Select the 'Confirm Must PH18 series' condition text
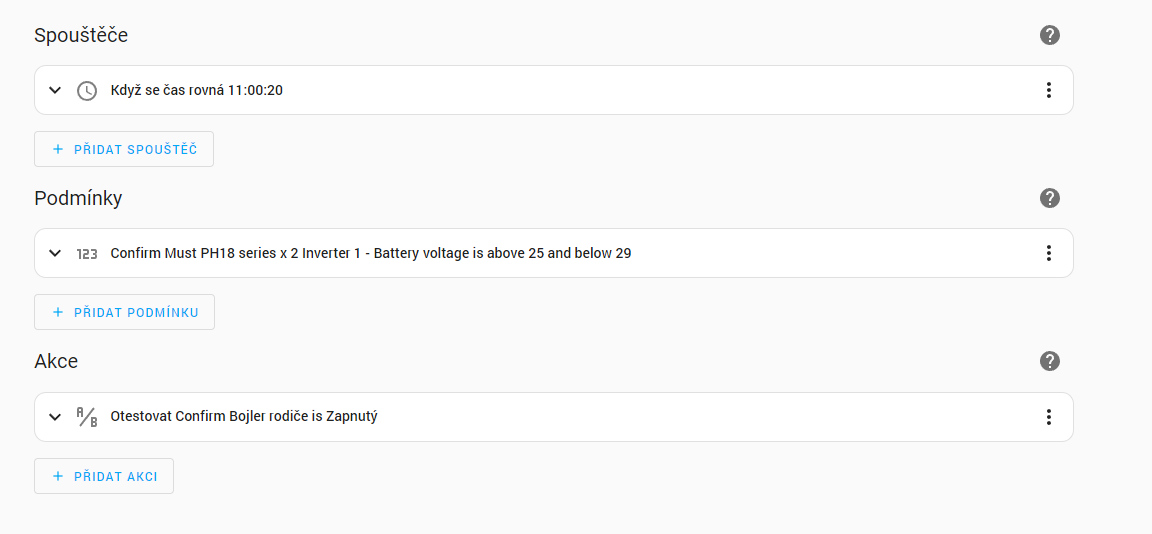The height and width of the screenshot is (534, 1152). click(x=370, y=254)
